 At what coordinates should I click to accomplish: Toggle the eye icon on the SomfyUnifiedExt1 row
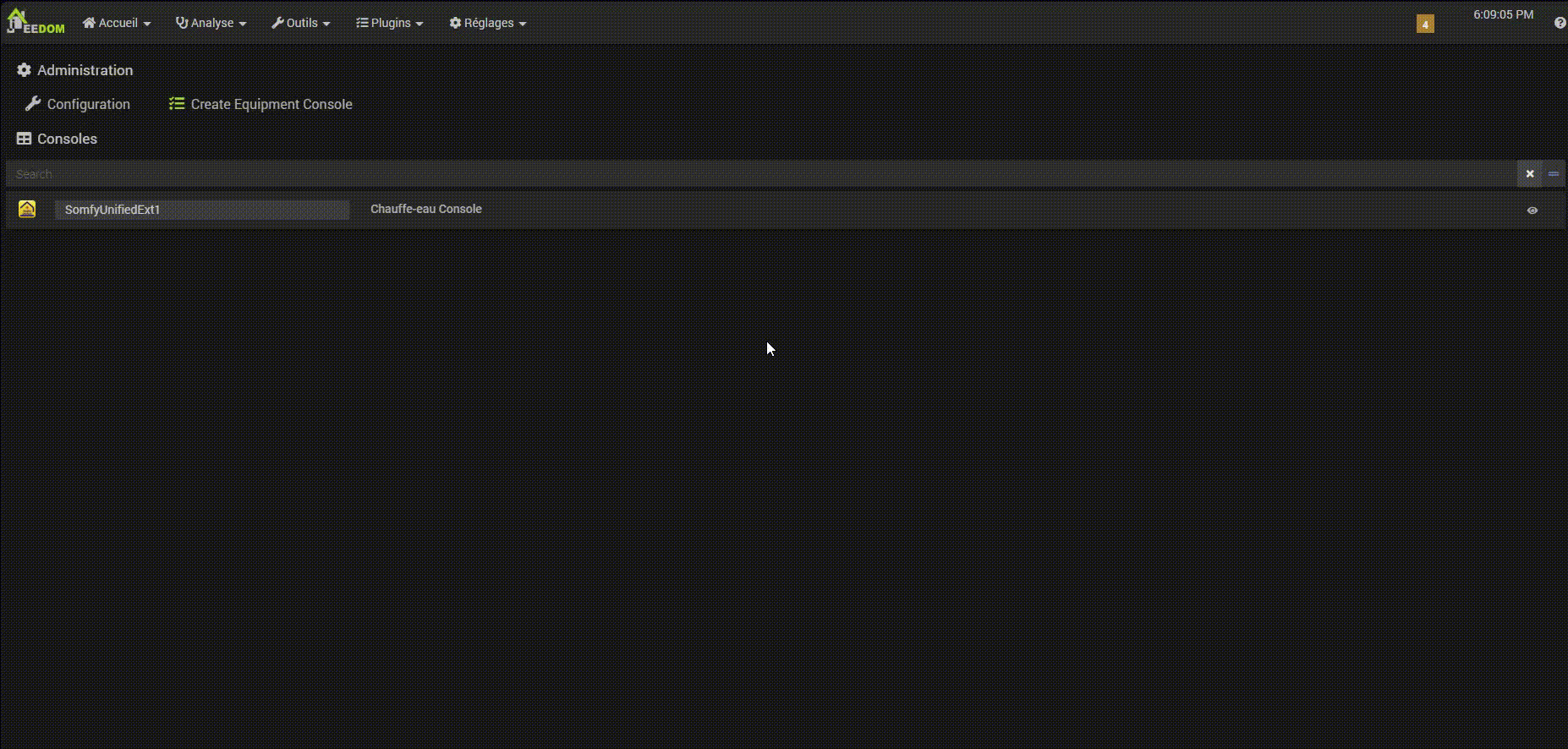point(1532,210)
